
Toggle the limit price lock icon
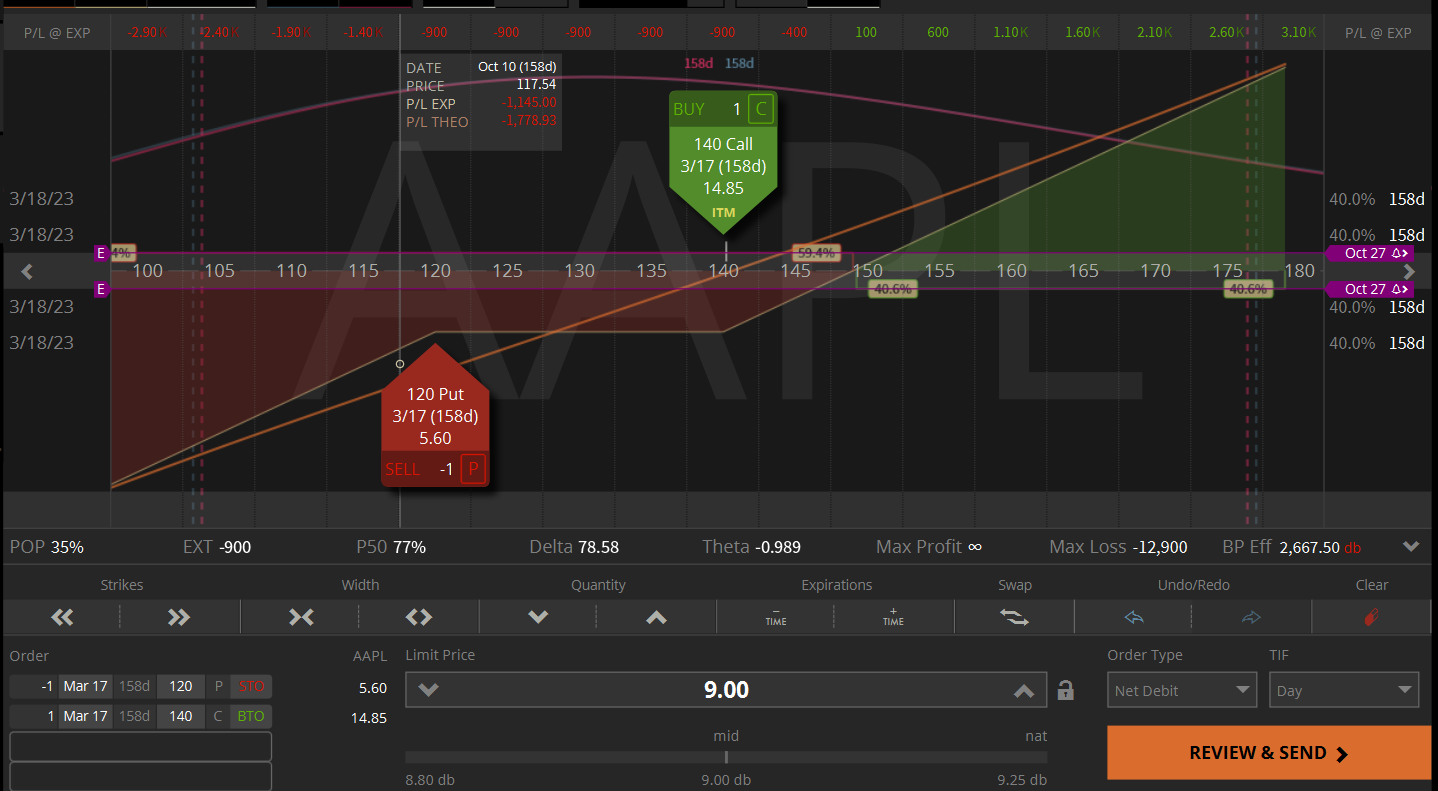1066,690
